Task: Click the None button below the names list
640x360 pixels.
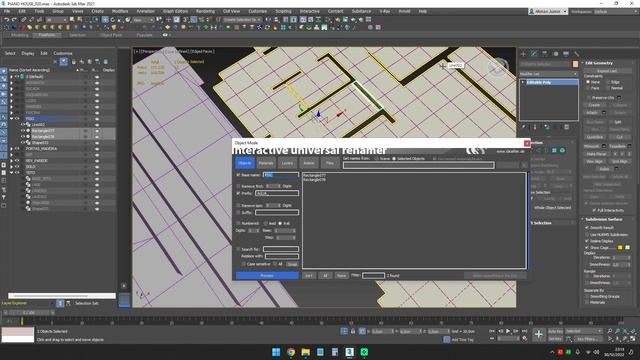Action: [341, 276]
